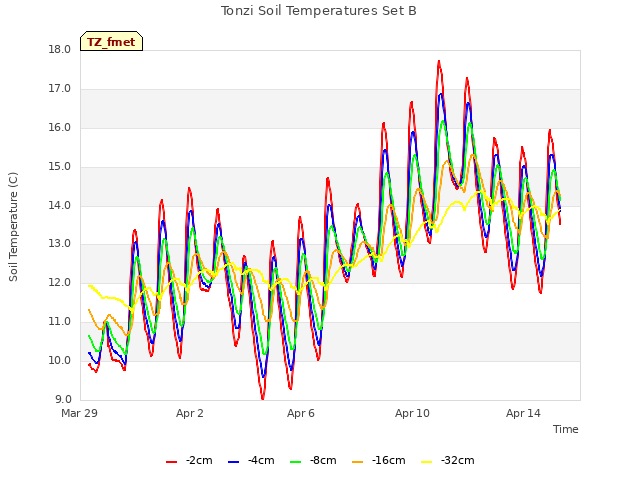Screen dimensions: 640x480
Task: Select the -2cm legend label
Action: [x=199, y=460]
